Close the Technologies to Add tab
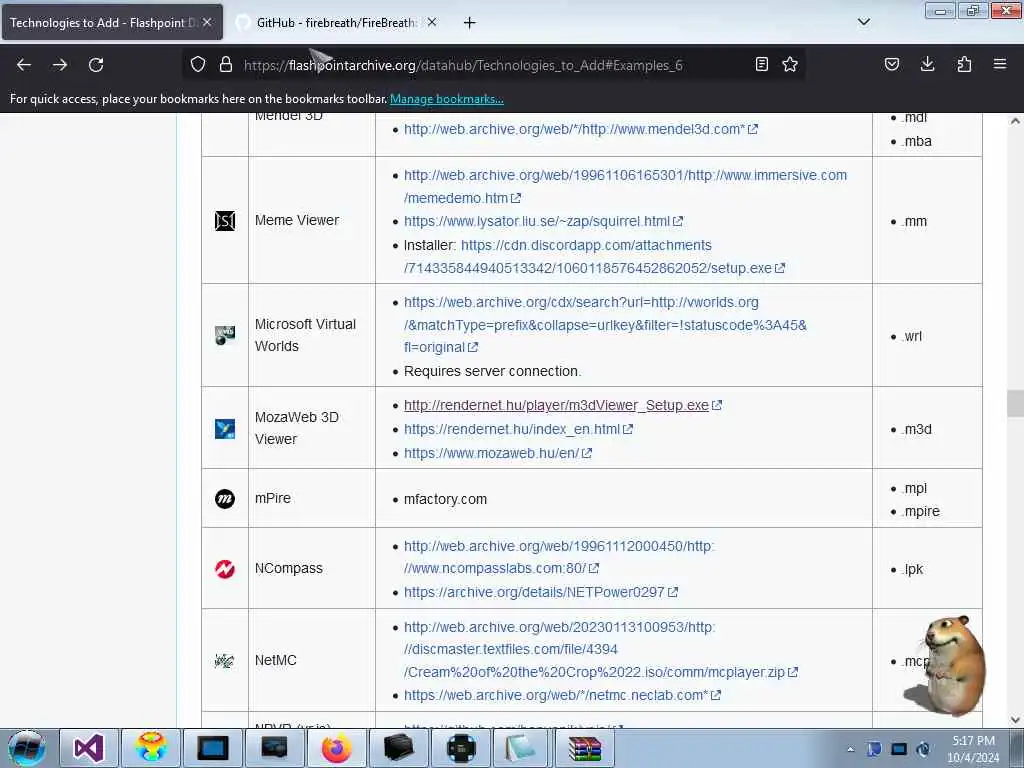1024x768 pixels. point(207,22)
